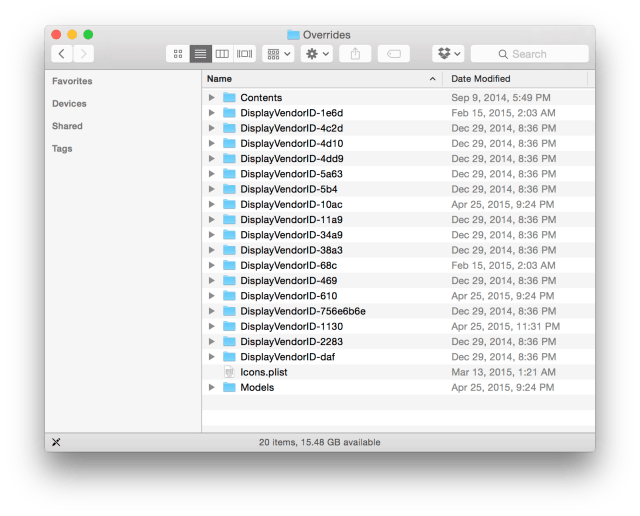Open the Dropbox toolbar dropdown
The height and width of the screenshot is (516, 640).
[447, 54]
